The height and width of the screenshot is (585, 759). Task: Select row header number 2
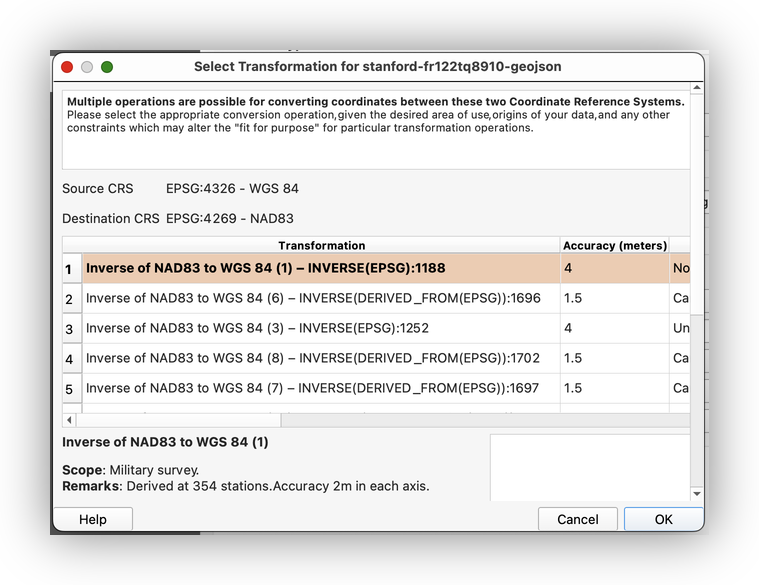coord(69,299)
